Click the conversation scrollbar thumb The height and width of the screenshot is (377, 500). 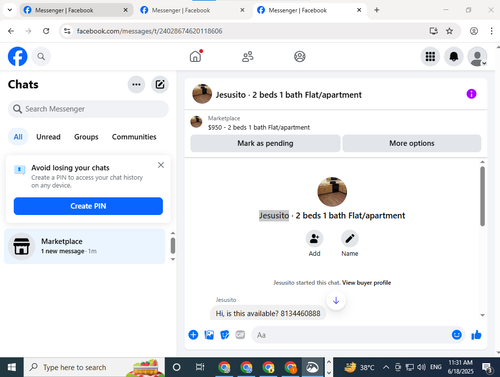point(482,197)
